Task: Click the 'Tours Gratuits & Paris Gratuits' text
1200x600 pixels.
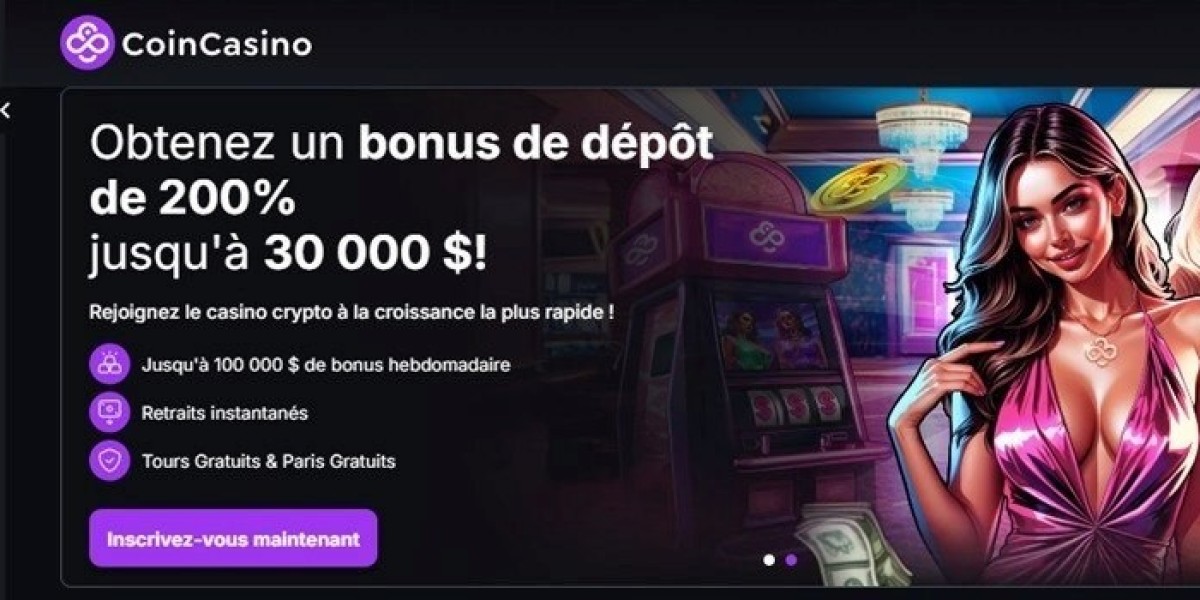Action: [x=269, y=461]
